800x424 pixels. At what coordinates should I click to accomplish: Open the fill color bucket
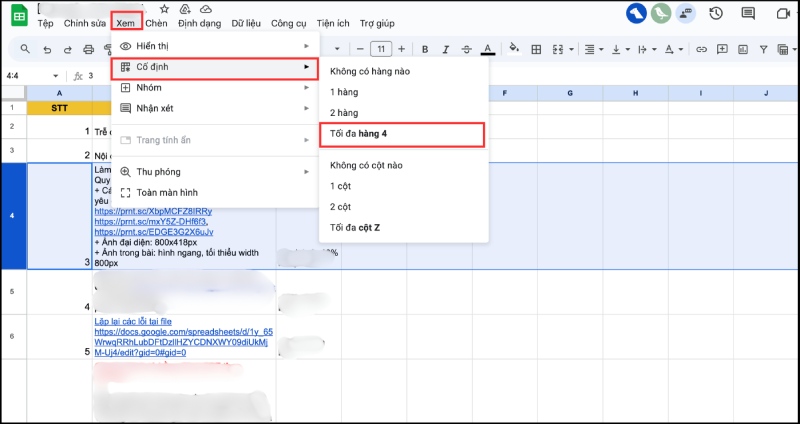[514, 49]
